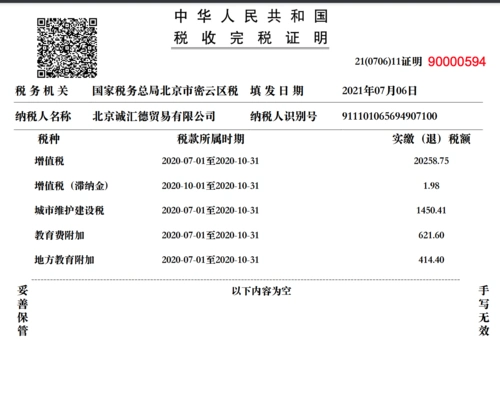The height and width of the screenshot is (395, 500).
Task: Click the 增值税 row label without 滞纳金
Action: tap(49, 161)
